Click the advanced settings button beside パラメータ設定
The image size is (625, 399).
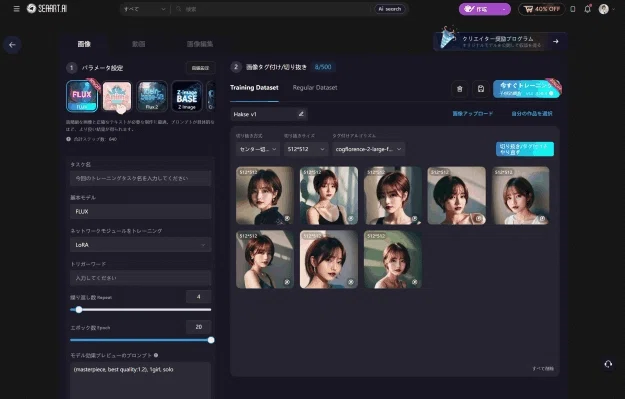[x=200, y=68]
